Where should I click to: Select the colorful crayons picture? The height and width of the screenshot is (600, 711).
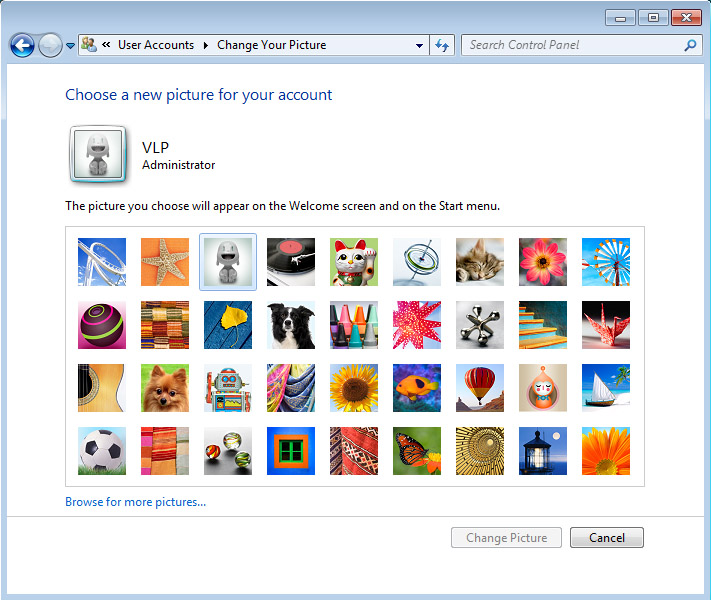(354, 325)
